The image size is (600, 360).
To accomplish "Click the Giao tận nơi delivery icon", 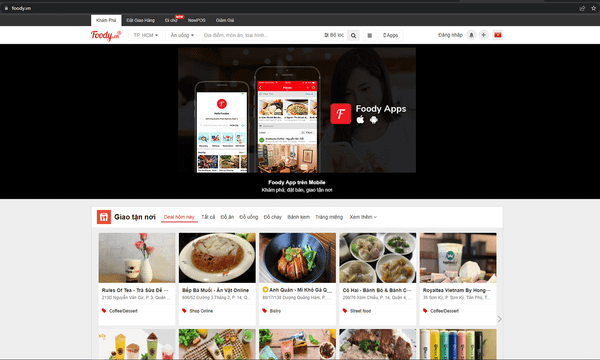I will [104, 217].
